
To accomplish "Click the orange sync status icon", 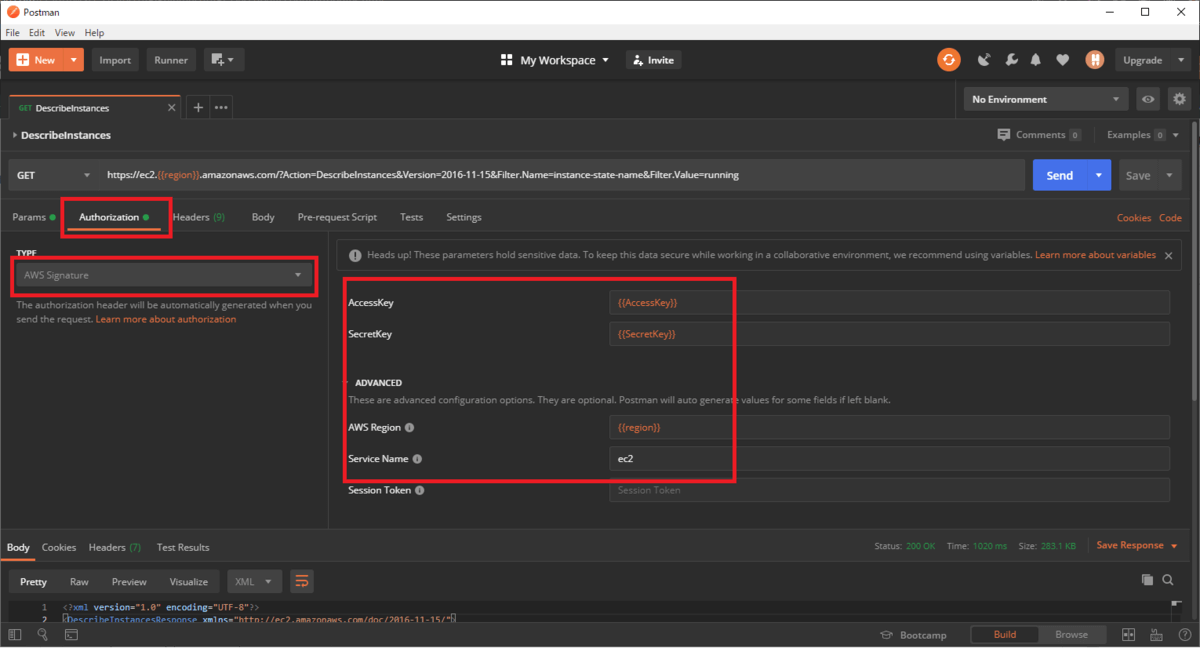I will pos(948,60).
